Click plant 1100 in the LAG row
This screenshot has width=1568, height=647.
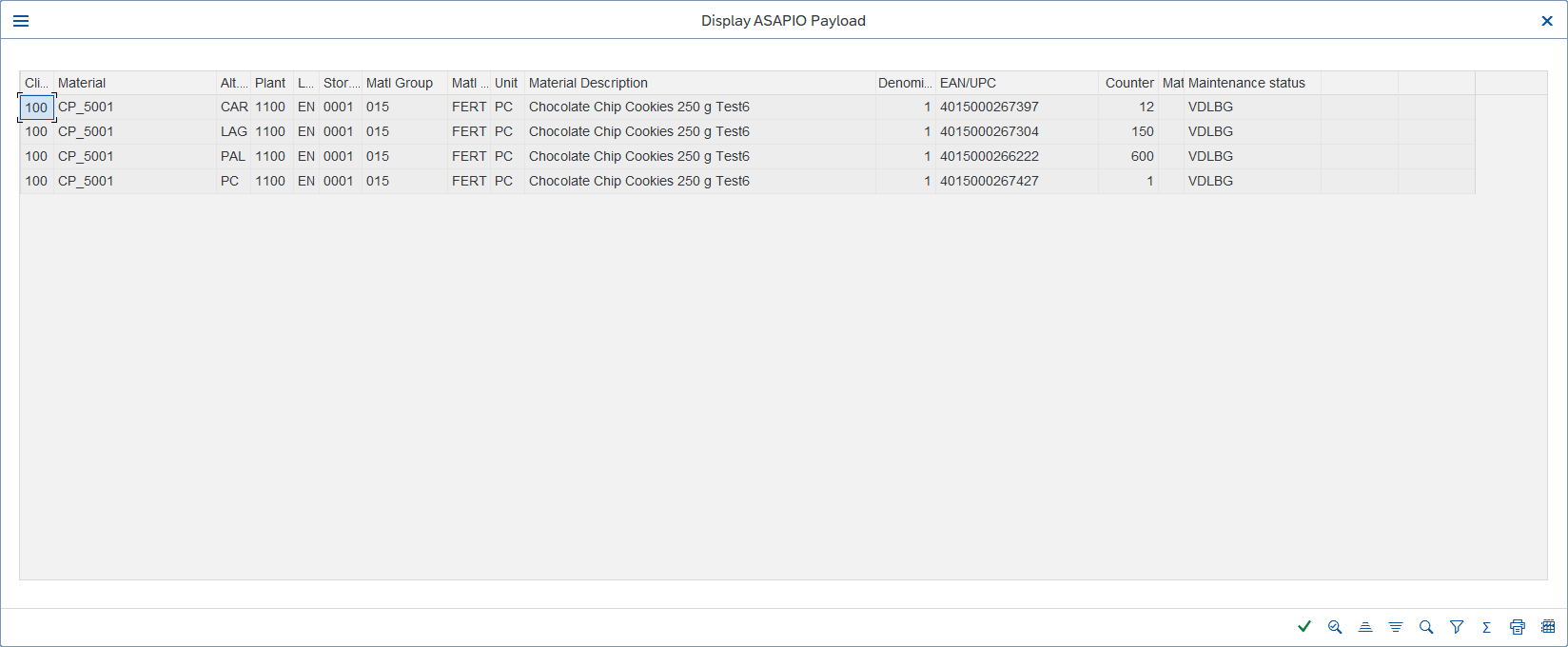[271, 132]
